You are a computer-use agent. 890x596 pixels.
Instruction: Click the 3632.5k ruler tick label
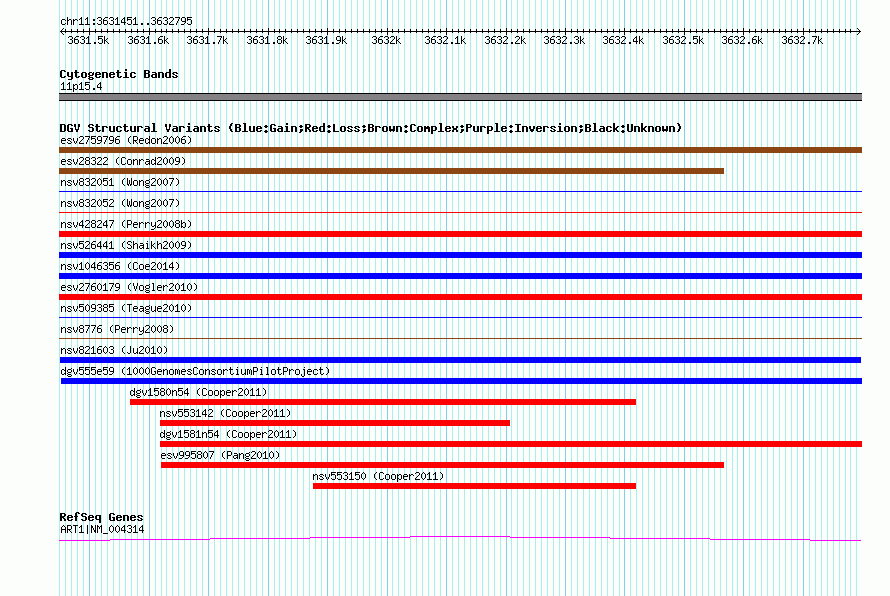point(683,40)
